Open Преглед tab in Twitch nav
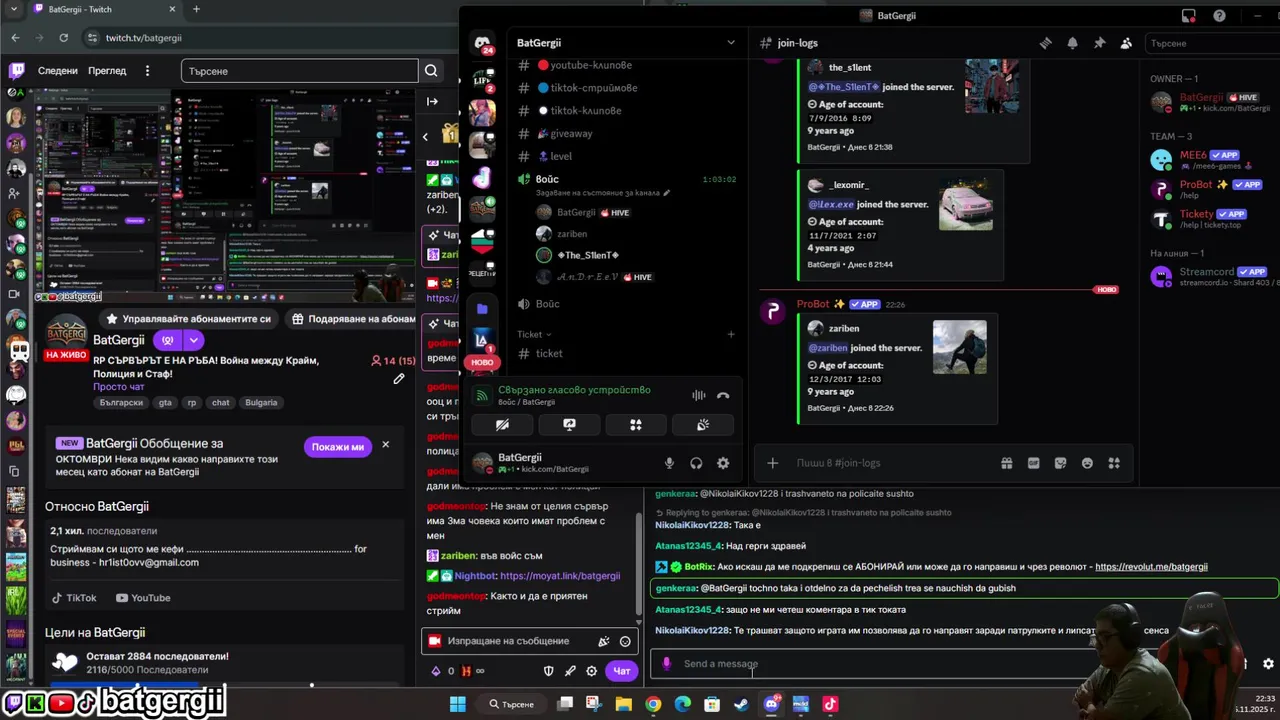This screenshot has width=1280, height=720. 107,71
